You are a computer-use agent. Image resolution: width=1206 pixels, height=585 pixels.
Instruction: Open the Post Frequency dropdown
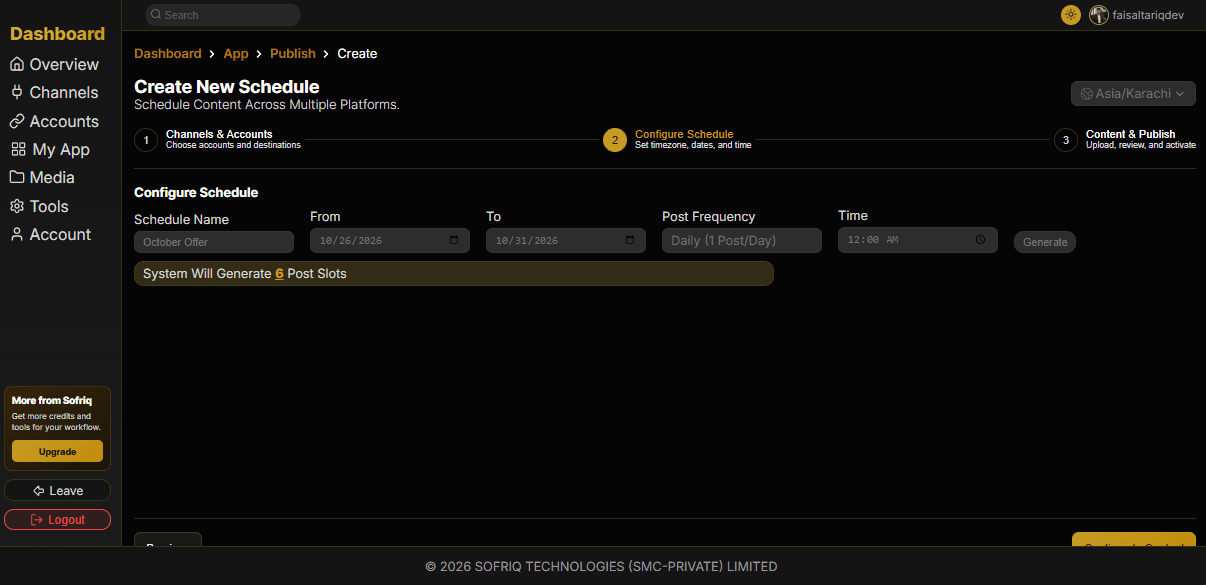coord(742,241)
